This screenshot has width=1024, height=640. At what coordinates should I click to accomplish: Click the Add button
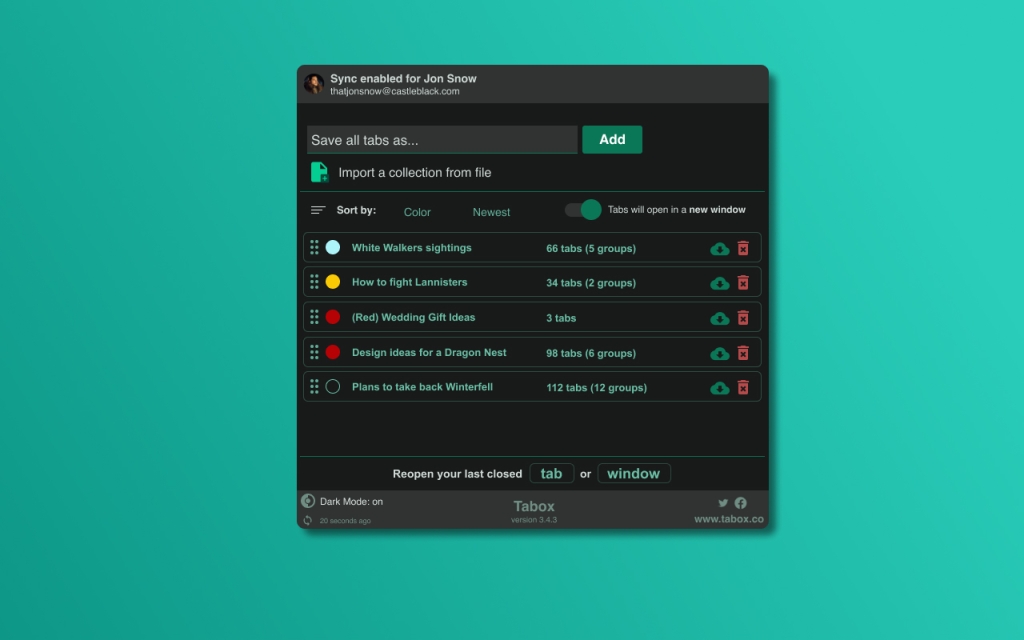tap(612, 140)
